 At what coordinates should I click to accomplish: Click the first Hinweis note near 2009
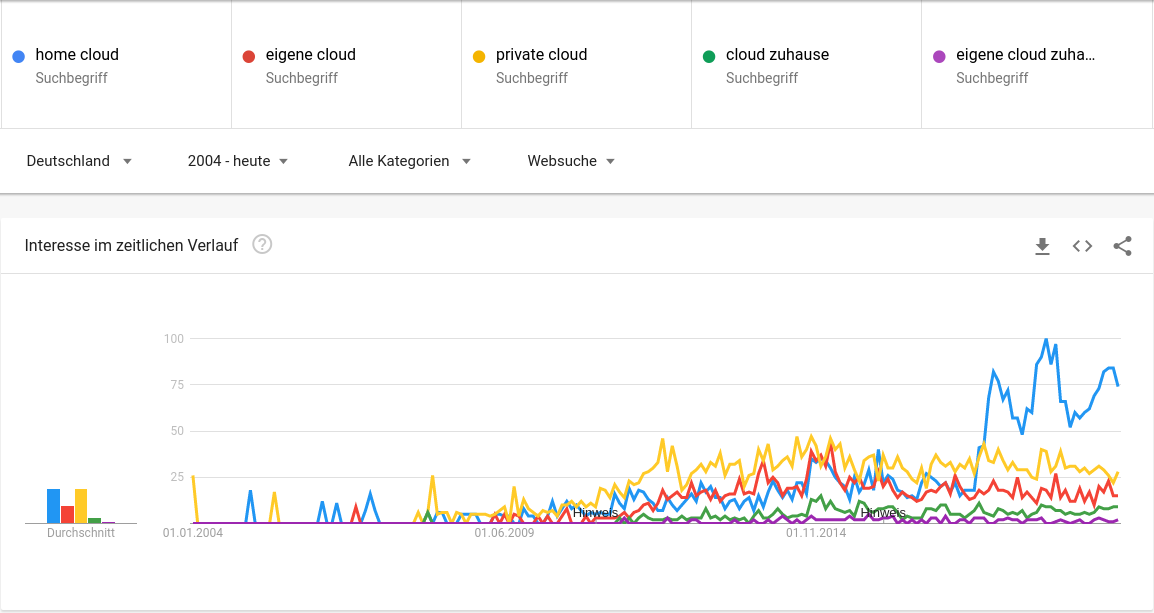tap(595, 512)
